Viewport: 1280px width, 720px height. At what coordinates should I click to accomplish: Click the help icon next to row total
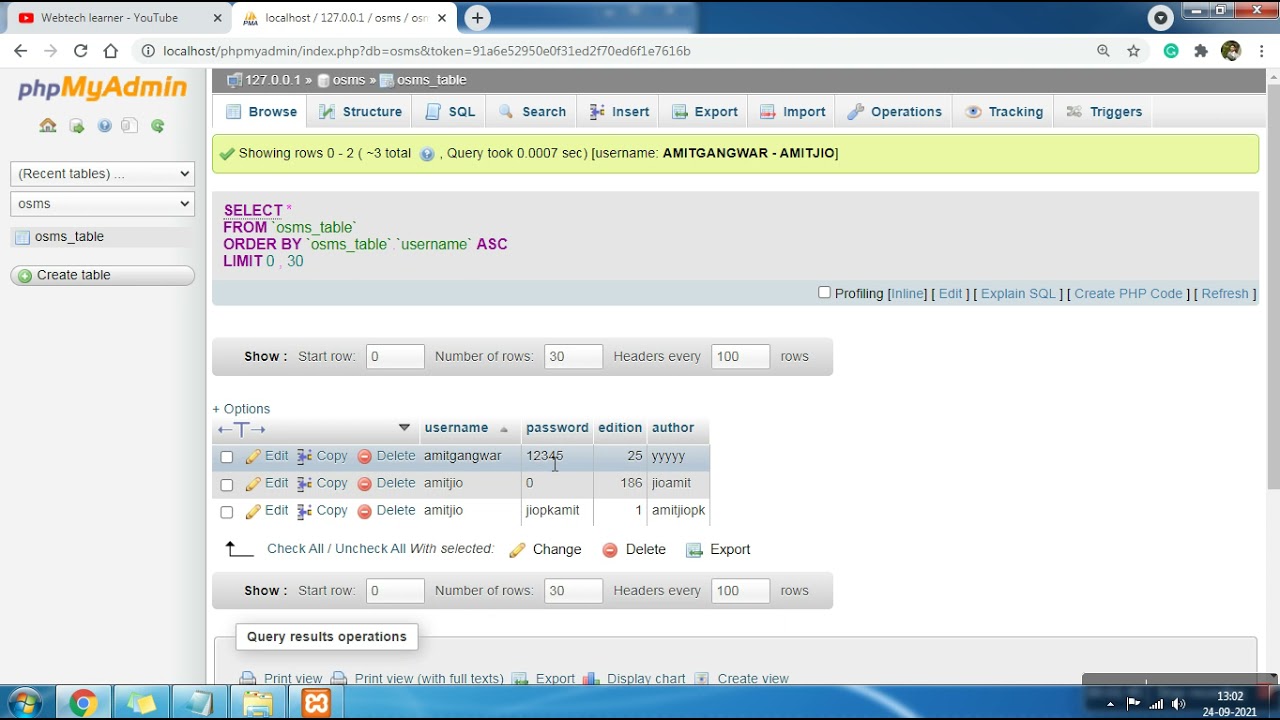[x=427, y=154]
